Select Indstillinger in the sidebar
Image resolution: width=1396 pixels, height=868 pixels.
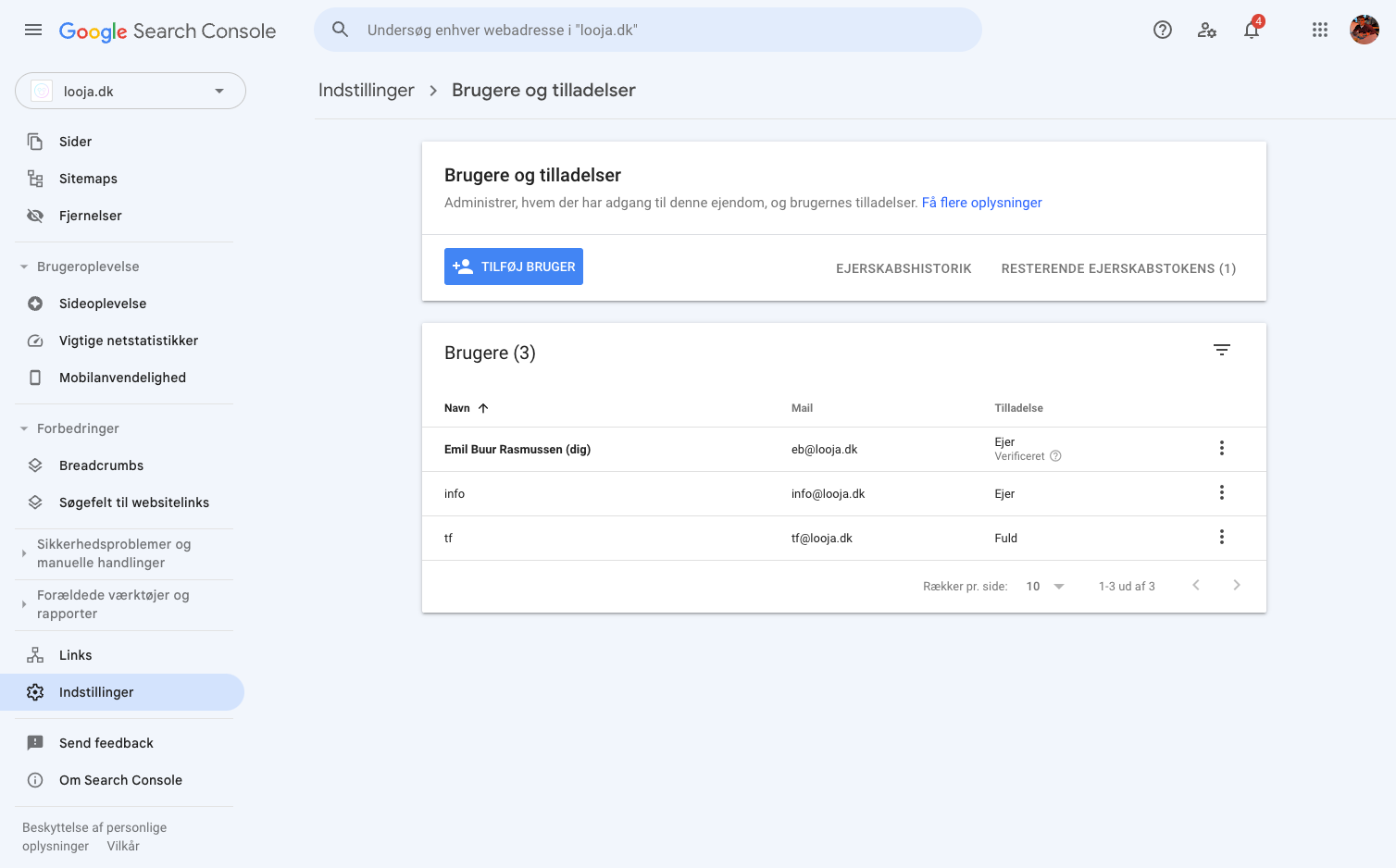pyautogui.click(x=122, y=692)
